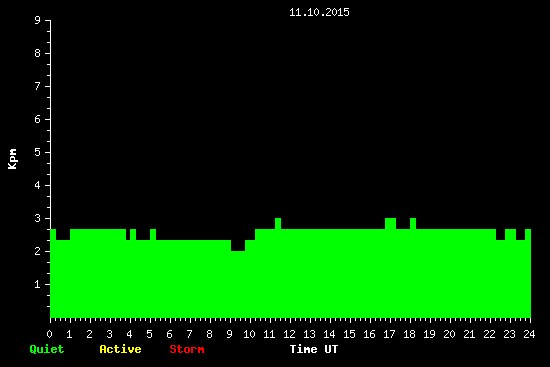Click the Kpn vertical axis label
This screenshot has width=550, height=367.
coord(12,159)
